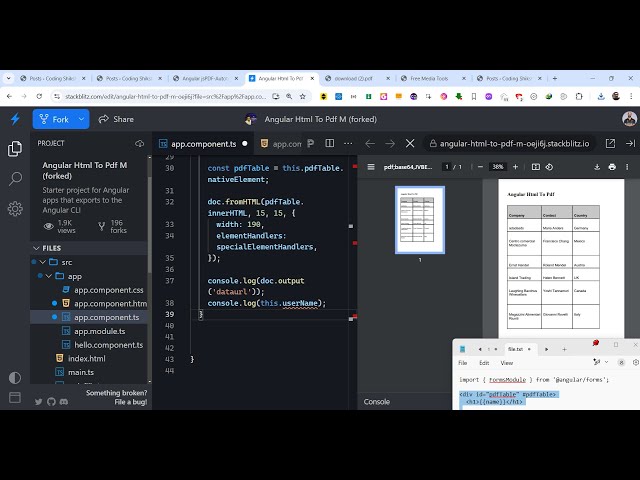
Task: Switch to app.component.ts editor tab
Action: click(x=203, y=144)
